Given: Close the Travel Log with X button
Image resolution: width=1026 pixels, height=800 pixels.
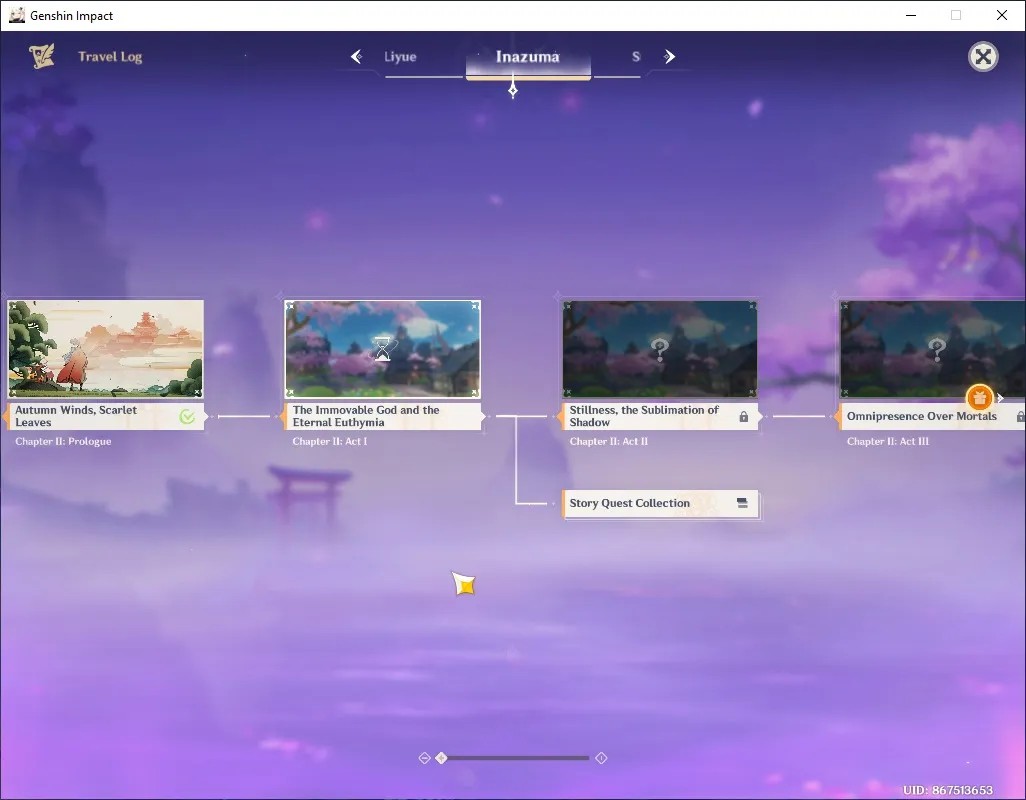Looking at the screenshot, I should click(983, 57).
